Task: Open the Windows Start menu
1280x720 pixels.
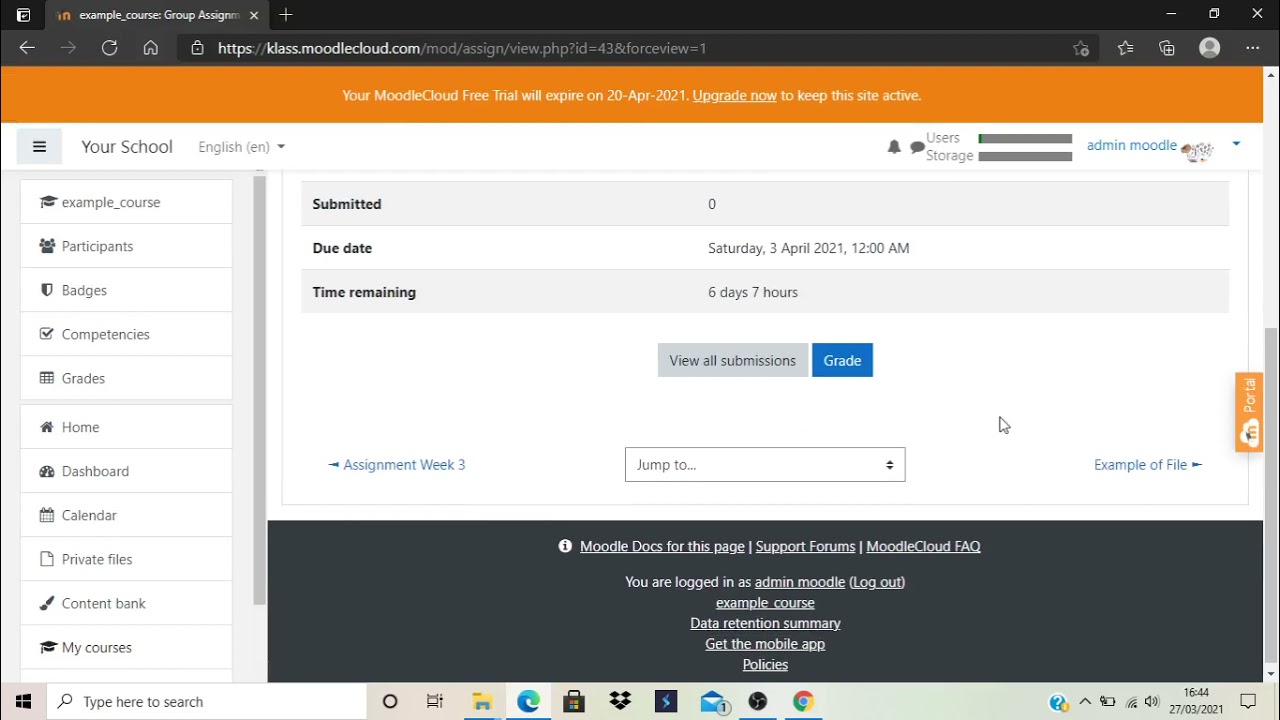Action: click(x=24, y=701)
